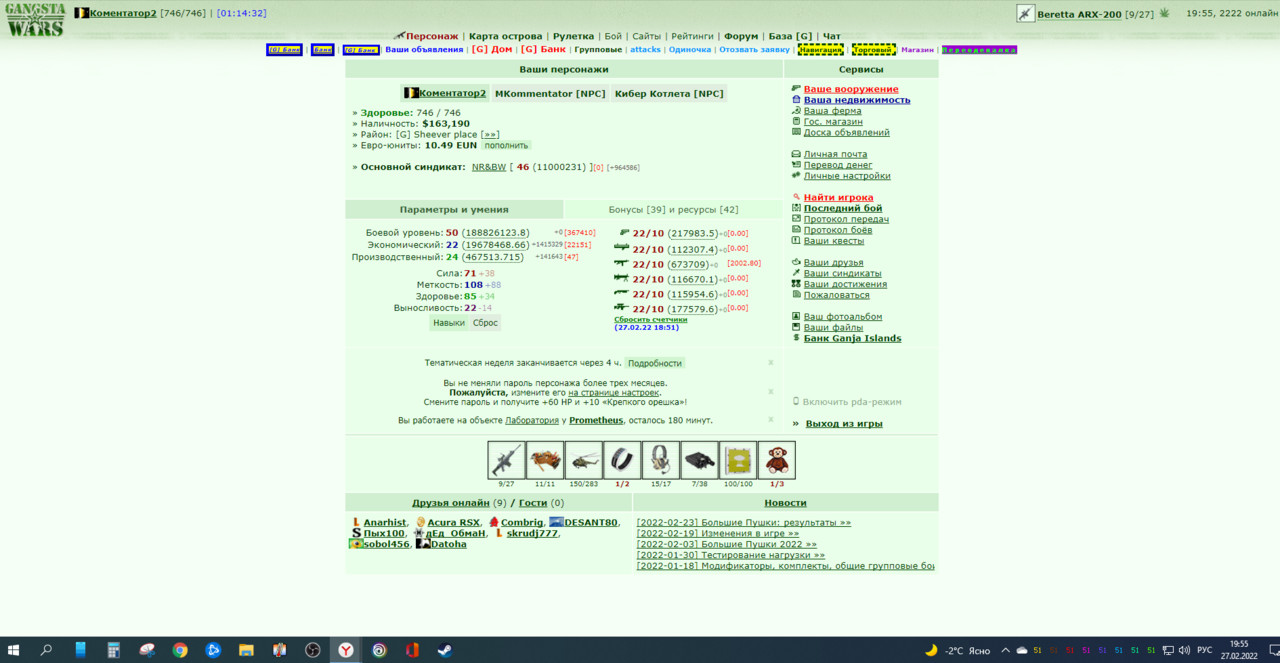Click Сбросить счетчики link
Image resolution: width=1280 pixels, height=663 pixels.
651,320
